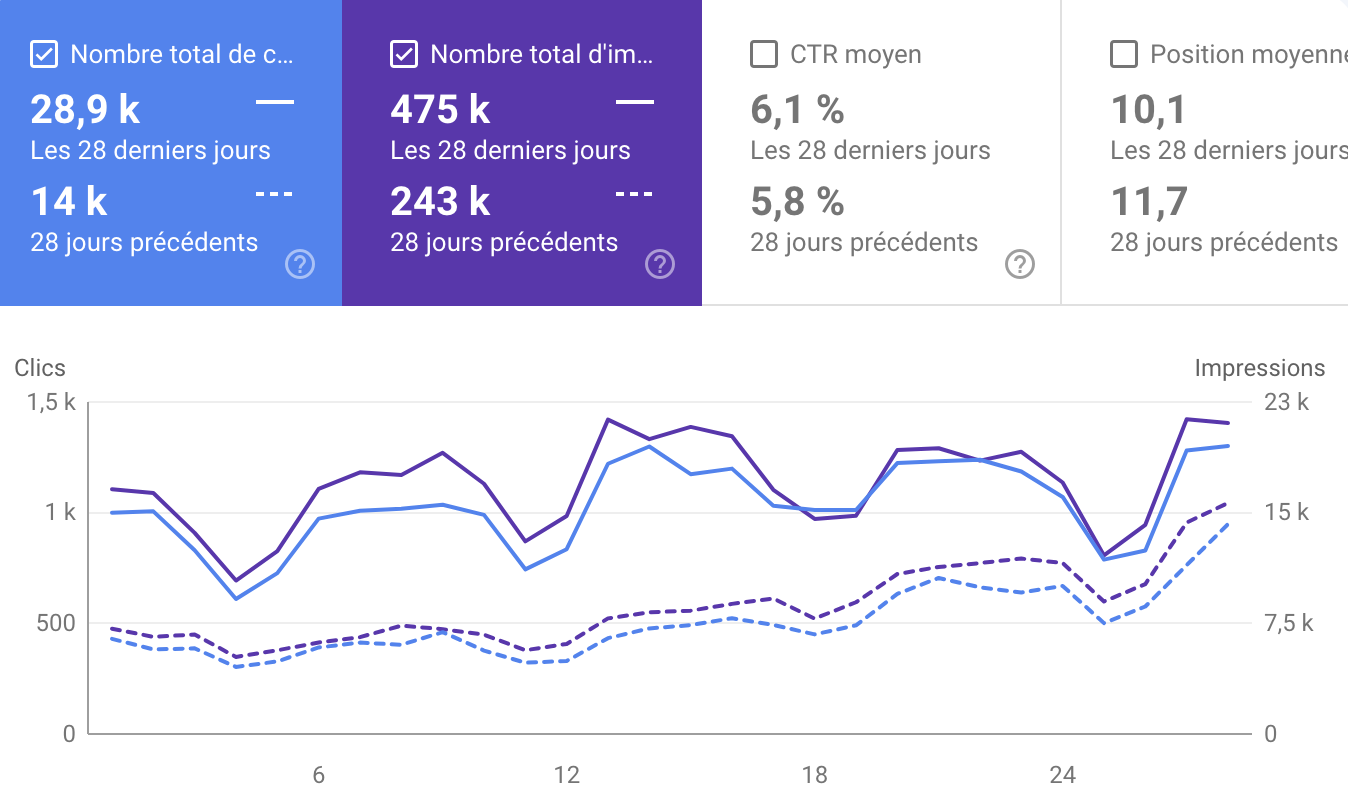Select the 28,9 k clicks value
Viewport: 1348px width, 810px height.
point(86,109)
